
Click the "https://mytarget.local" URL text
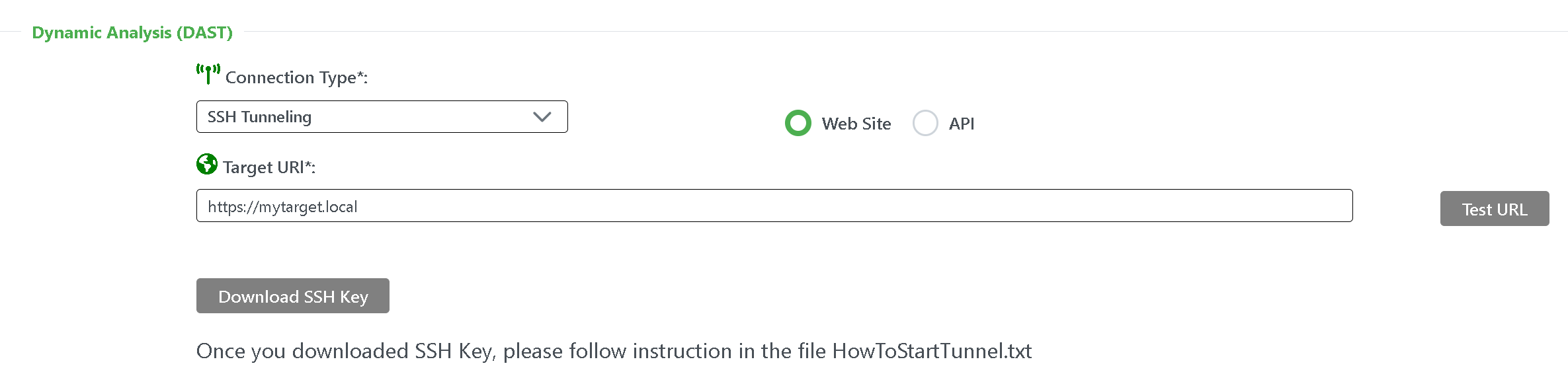click(x=282, y=207)
